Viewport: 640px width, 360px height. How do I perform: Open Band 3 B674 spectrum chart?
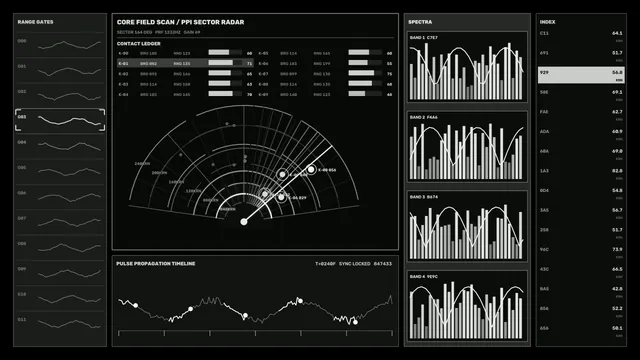click(x=467, y=226)
